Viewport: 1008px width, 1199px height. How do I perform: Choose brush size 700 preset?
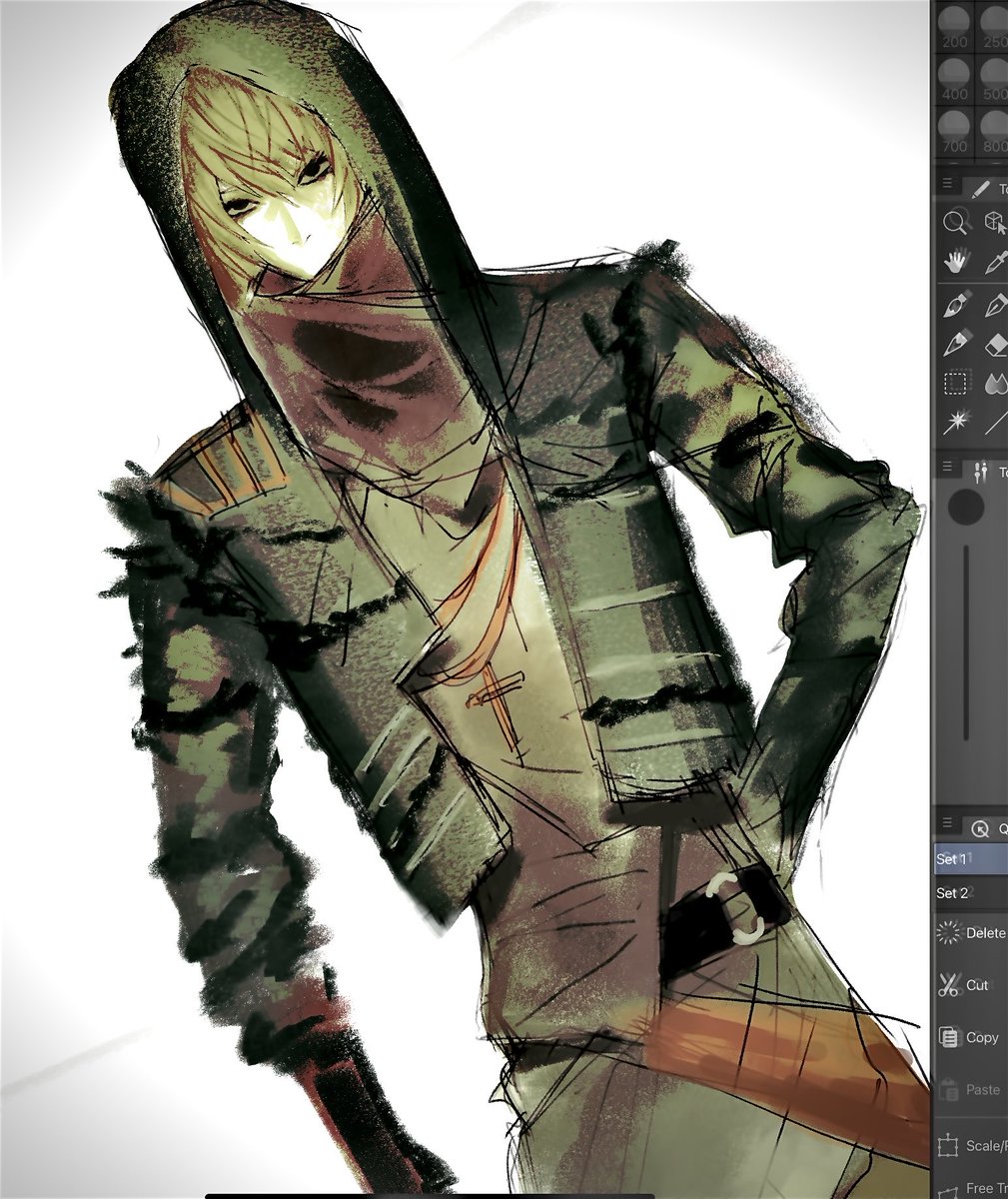[955, 132]
